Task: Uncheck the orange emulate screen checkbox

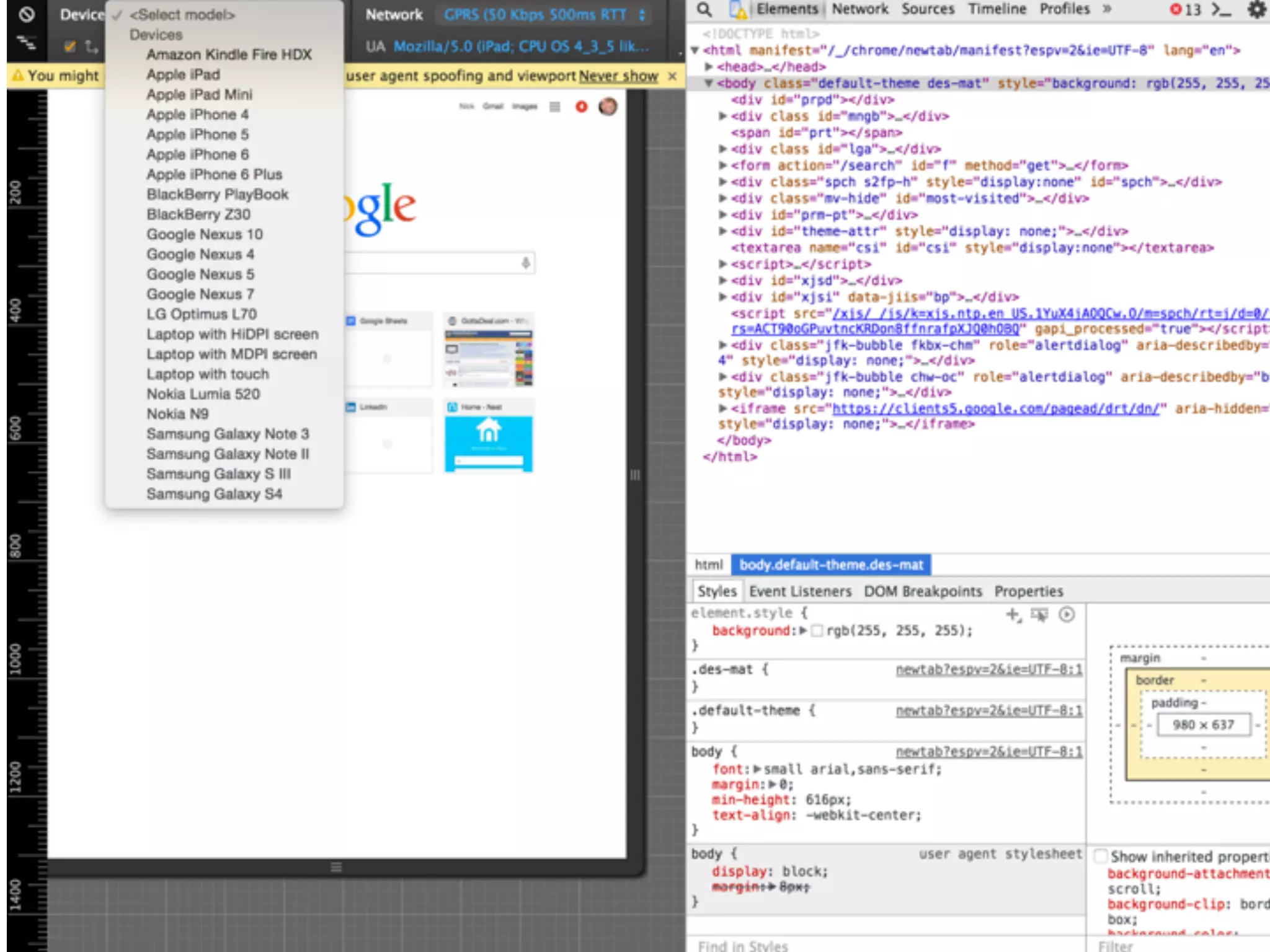Action: (69, 46)
